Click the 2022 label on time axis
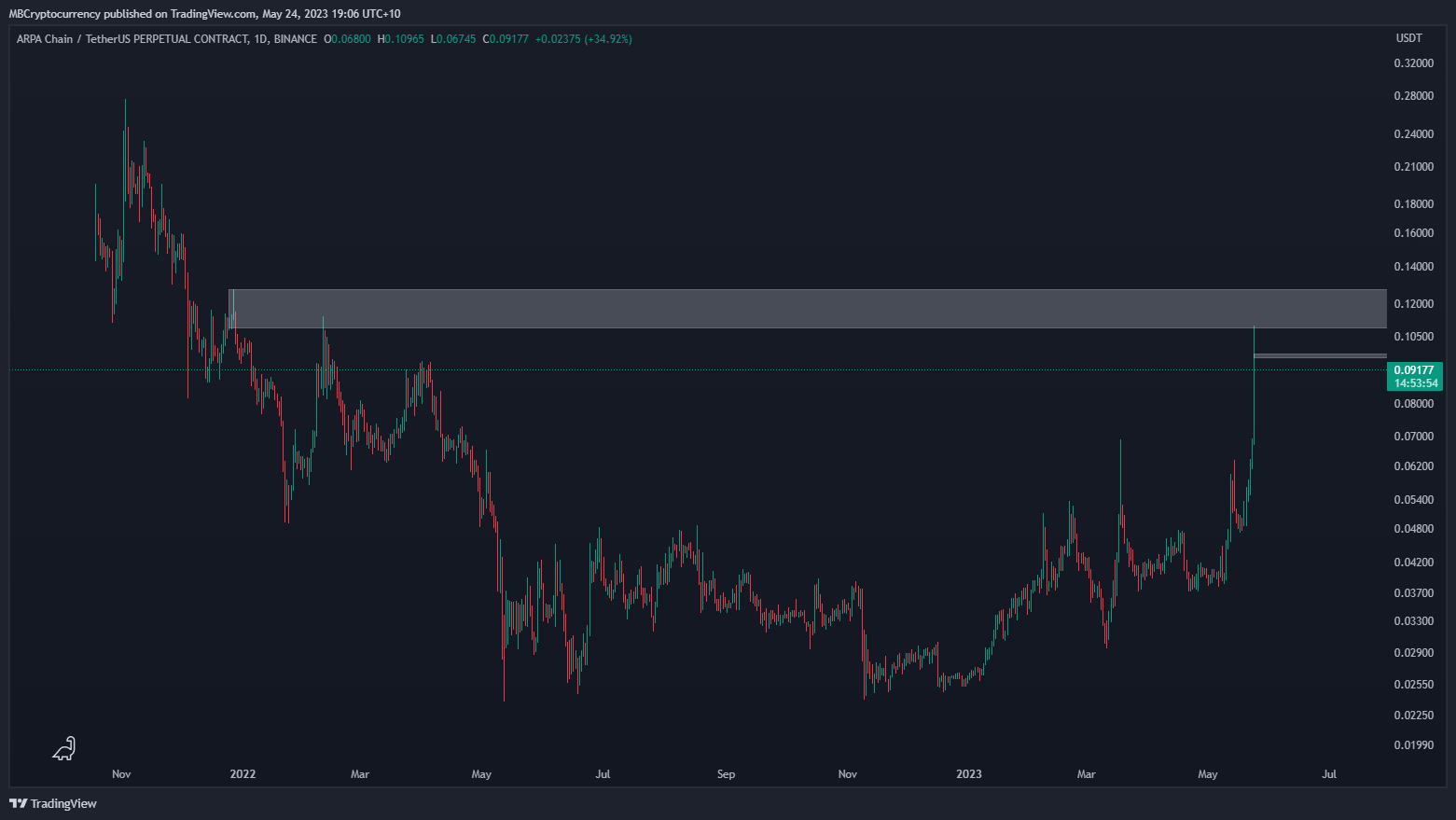Image resolution: width=1456 pixels, height=820 pixels. (x=243, y=774)
